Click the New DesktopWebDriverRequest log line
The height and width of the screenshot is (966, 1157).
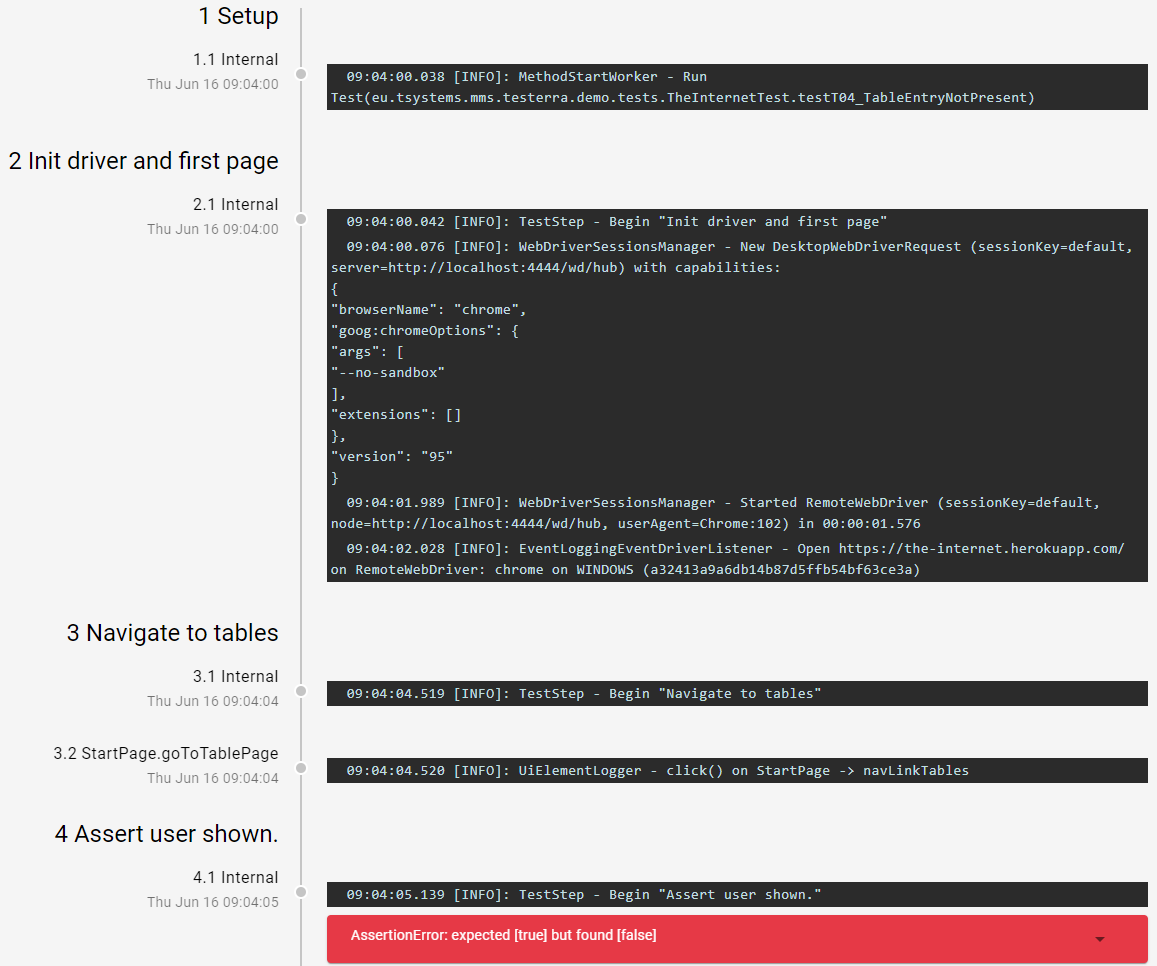tap(737, 257)
